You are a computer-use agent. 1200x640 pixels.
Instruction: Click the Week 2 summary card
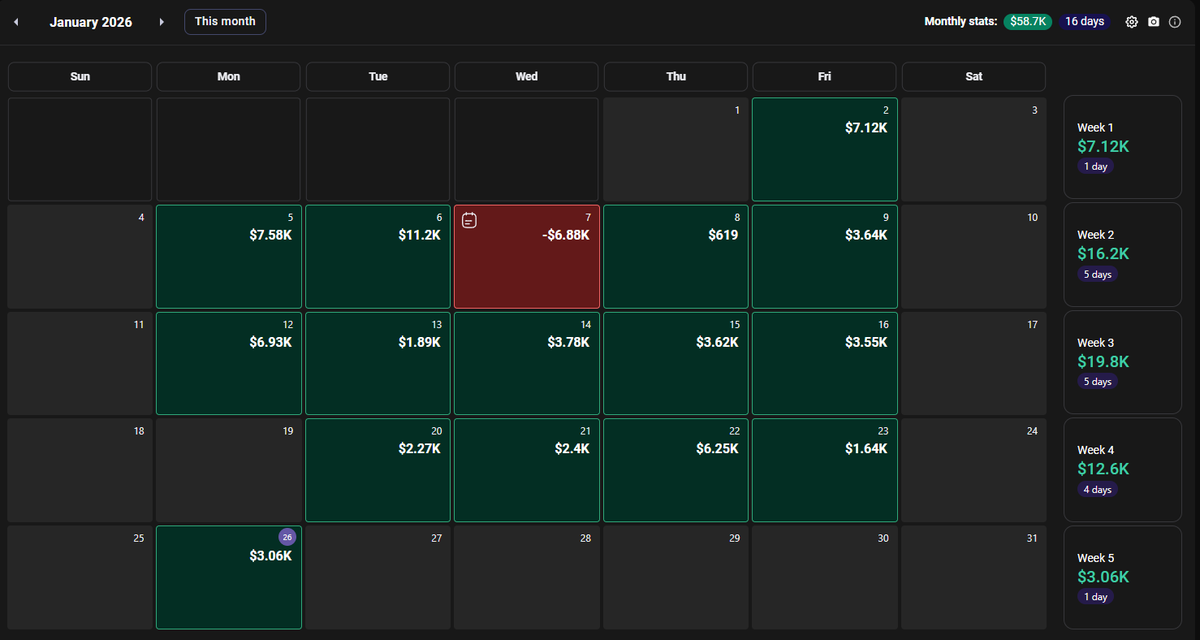[x=1123, y=254]
